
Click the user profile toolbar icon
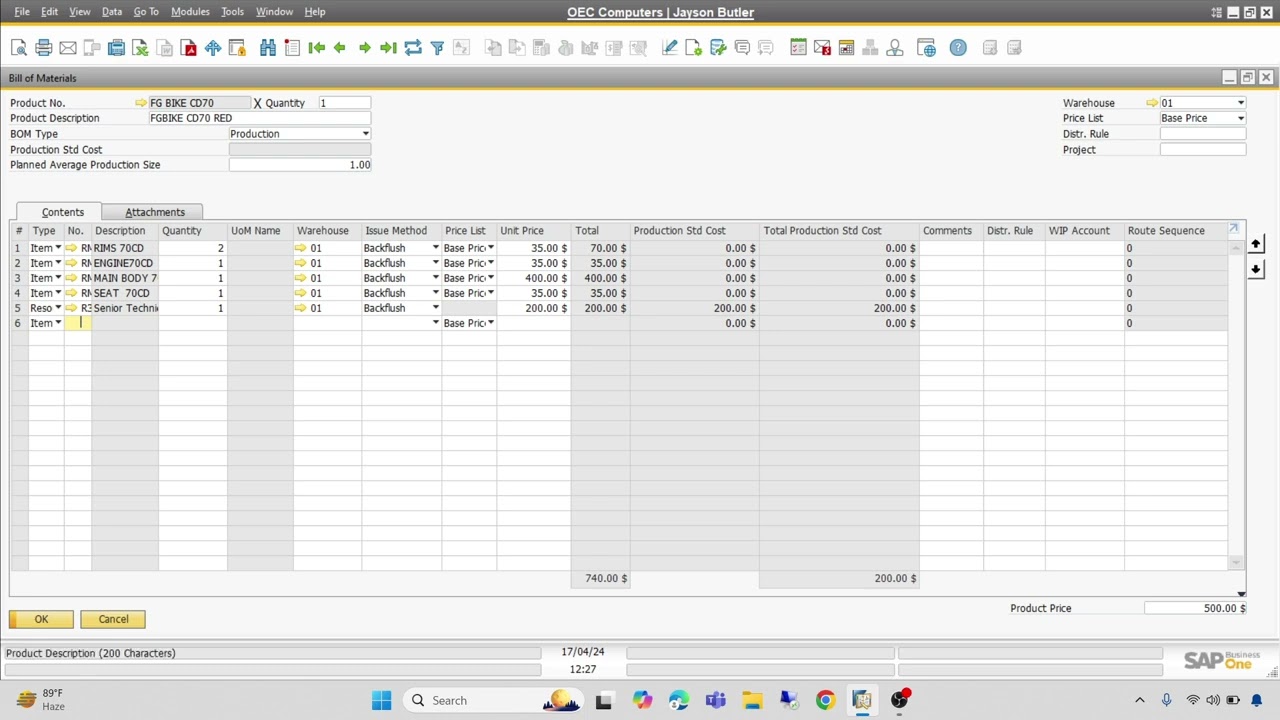(x=894, y=48)
